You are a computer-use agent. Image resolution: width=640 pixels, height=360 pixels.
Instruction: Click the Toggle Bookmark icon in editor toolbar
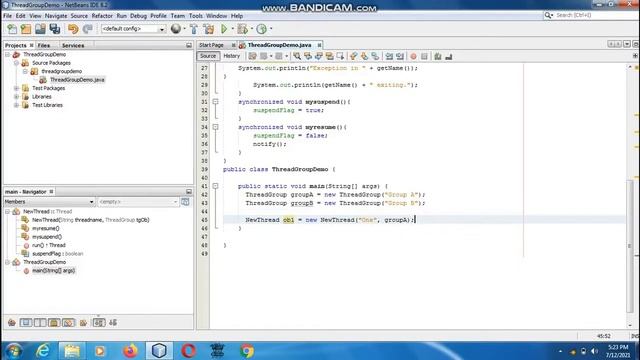coord(375,56)
